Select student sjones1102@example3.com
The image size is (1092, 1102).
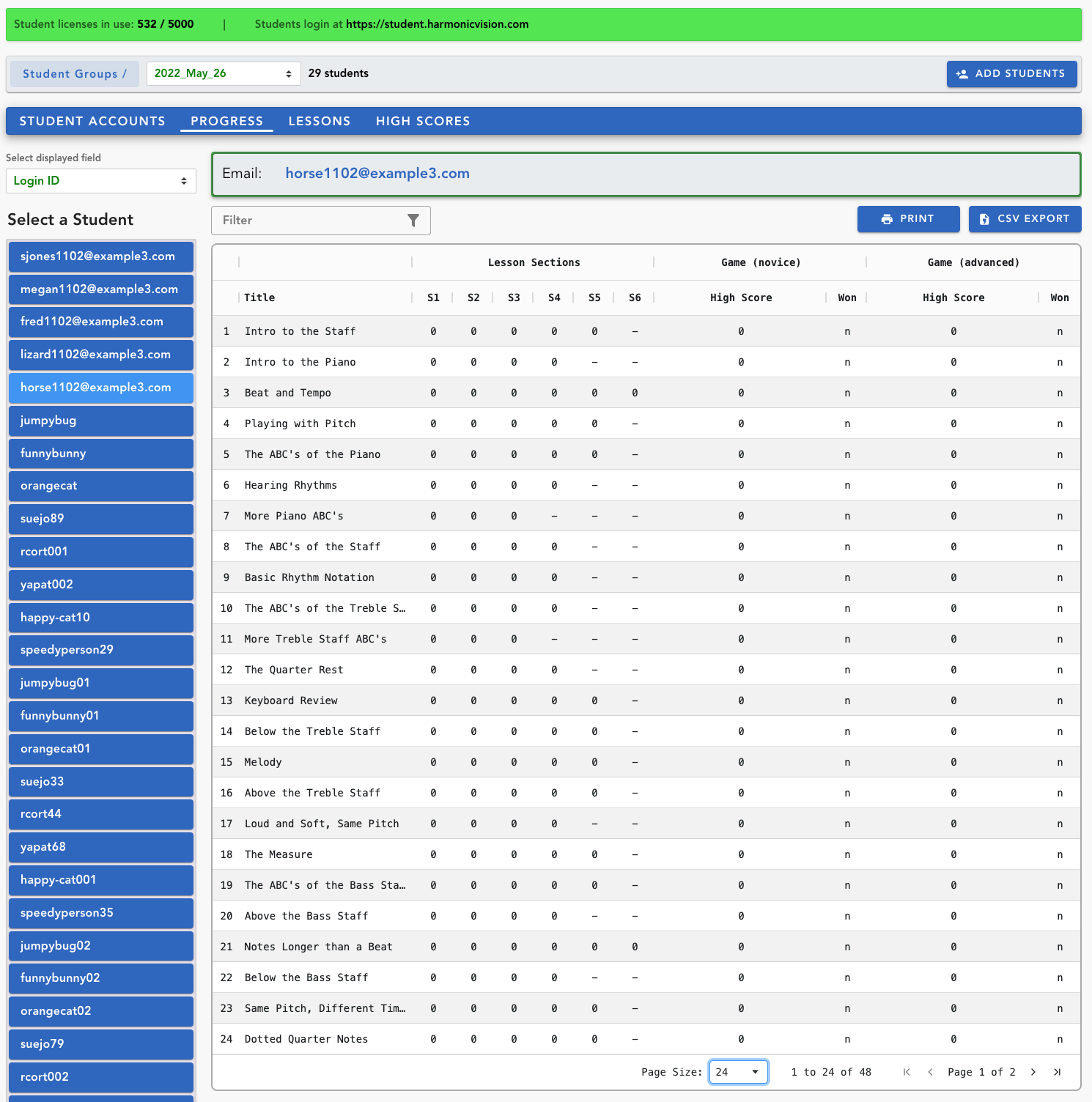(101, 256)
